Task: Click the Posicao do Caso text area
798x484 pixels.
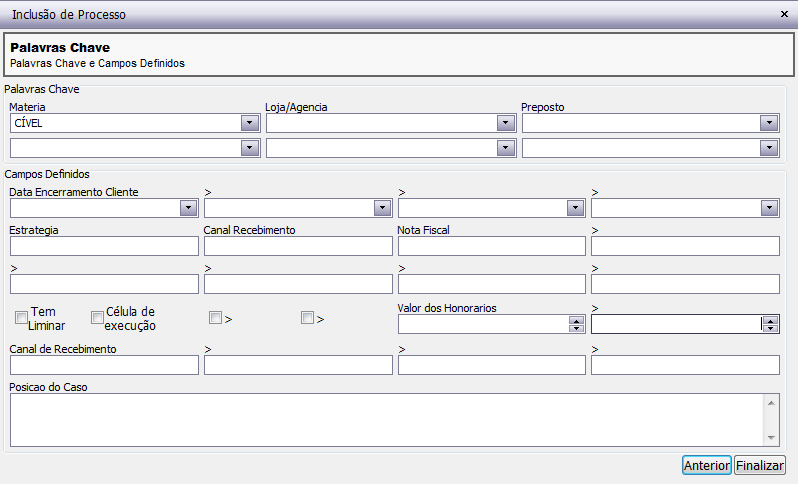Action: pyautogui.click(x=387, y=420)
